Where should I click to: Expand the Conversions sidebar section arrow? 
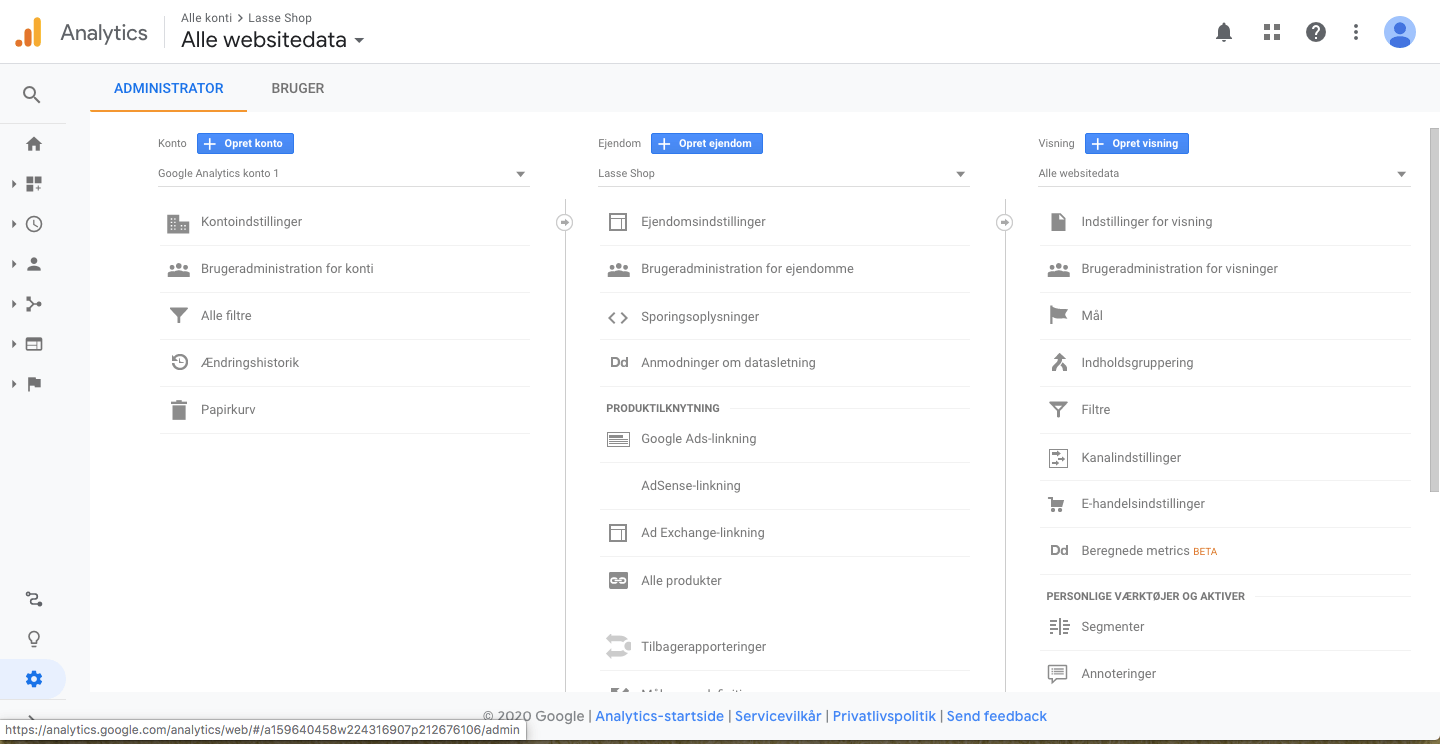[14, 384]
